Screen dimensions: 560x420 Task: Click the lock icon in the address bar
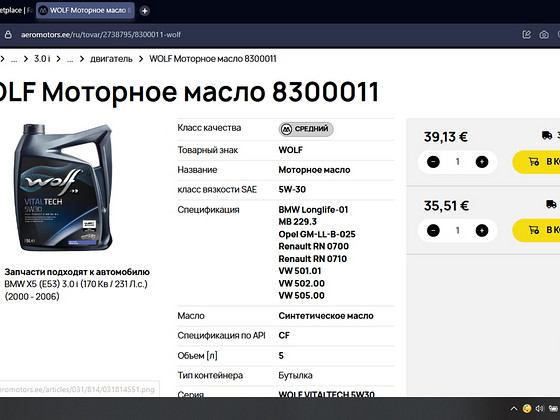[x=8, y=35]
